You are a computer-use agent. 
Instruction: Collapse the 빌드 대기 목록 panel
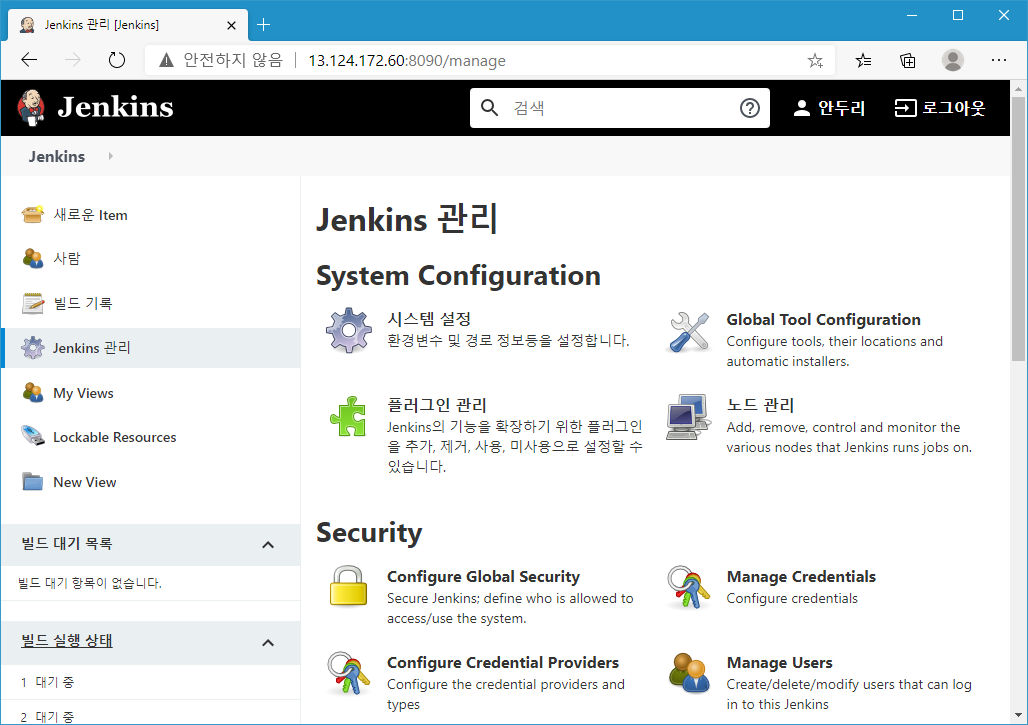[x=268, y=544]
